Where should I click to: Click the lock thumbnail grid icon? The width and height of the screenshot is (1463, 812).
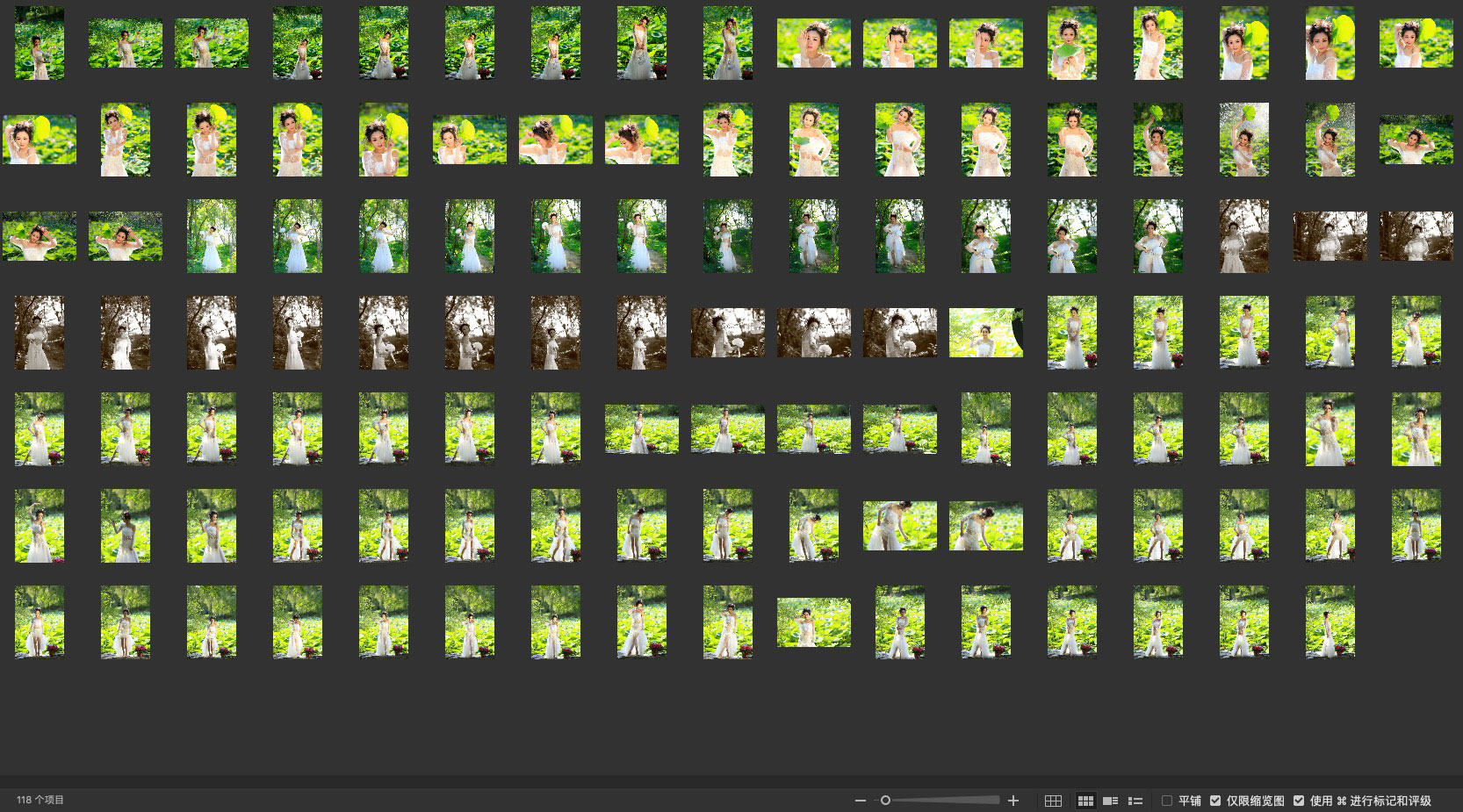click(x=1053, y=801)
